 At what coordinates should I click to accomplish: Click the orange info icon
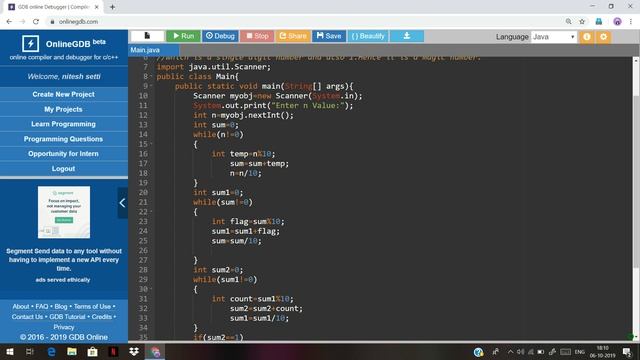(587, 37)
